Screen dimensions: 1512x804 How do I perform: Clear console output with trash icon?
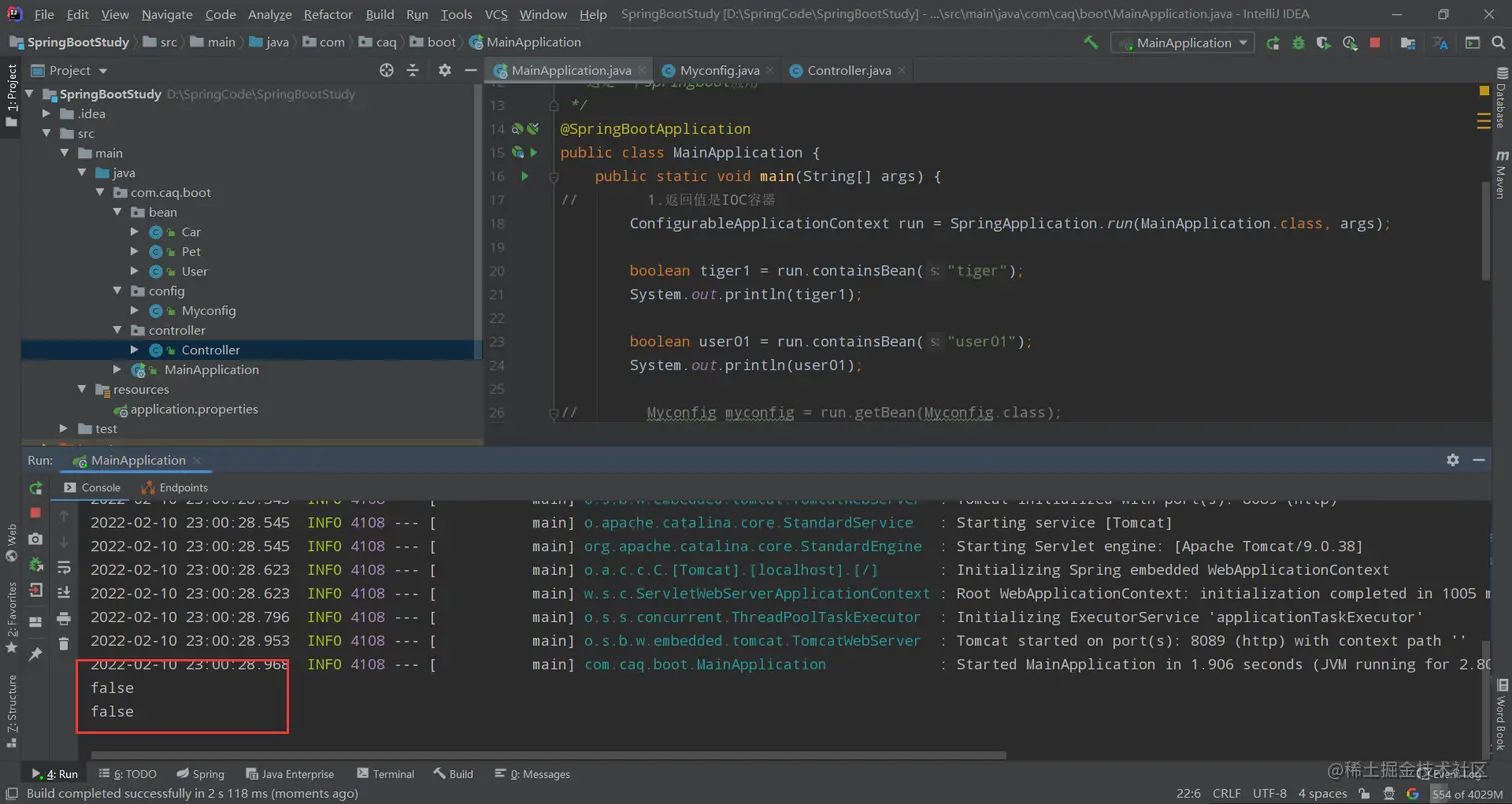(x=64, y=645)
